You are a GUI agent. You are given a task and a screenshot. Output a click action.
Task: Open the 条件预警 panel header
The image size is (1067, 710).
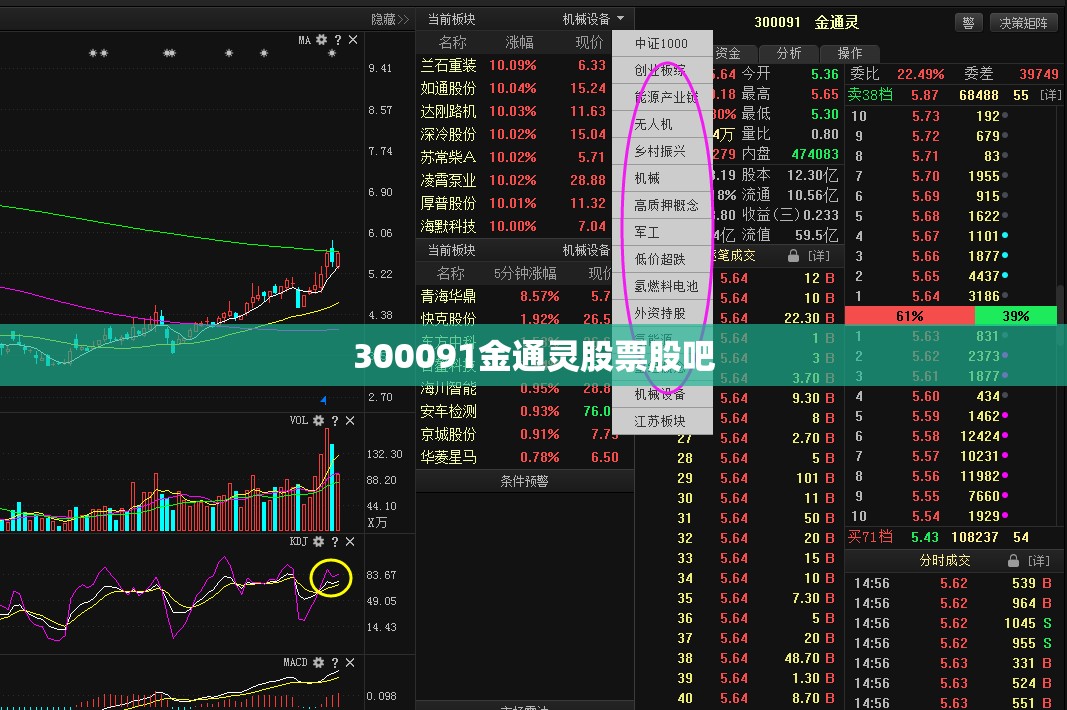click(524, 481)
